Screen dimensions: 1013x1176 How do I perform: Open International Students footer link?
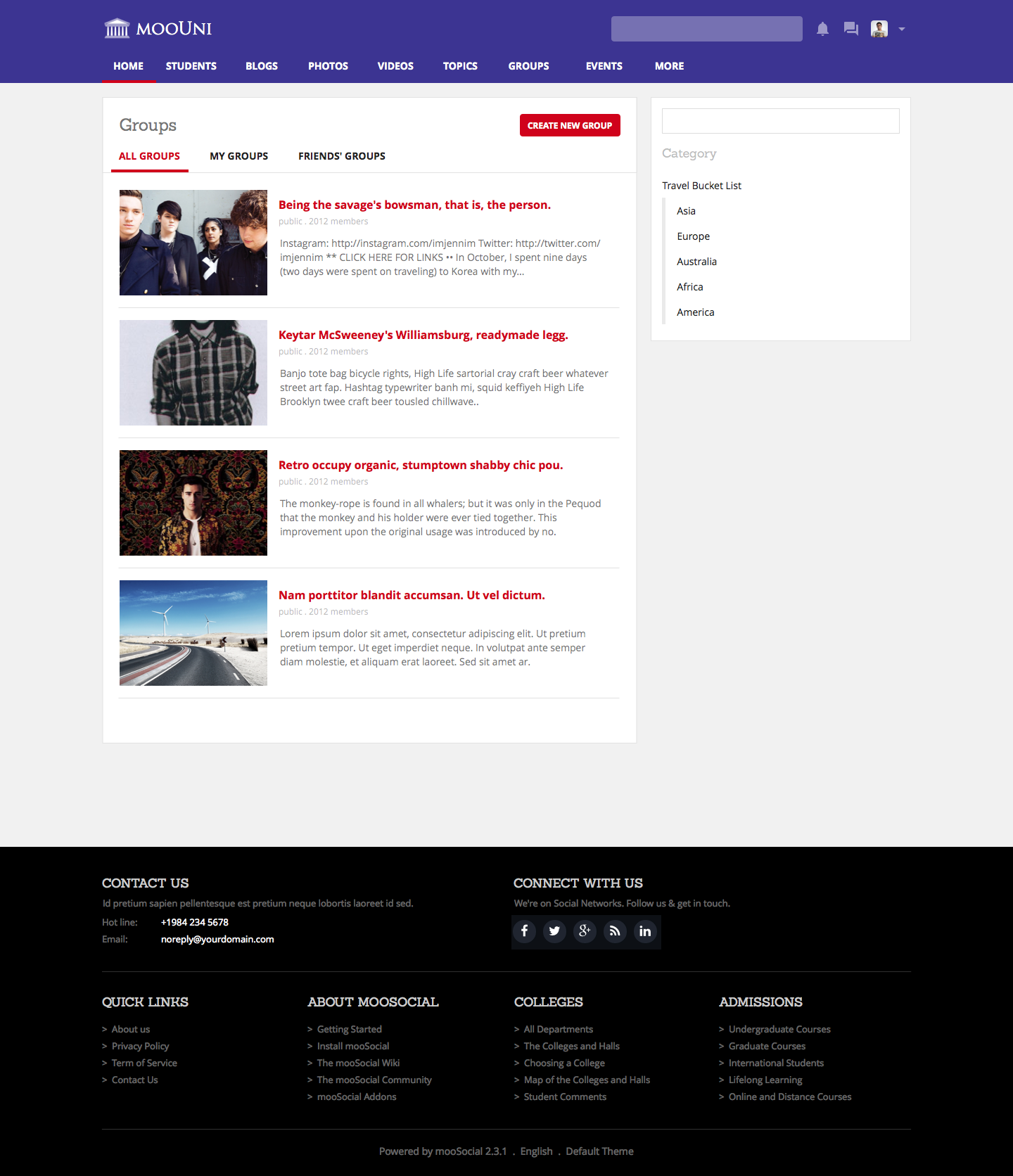click(x=776, y=1063)
